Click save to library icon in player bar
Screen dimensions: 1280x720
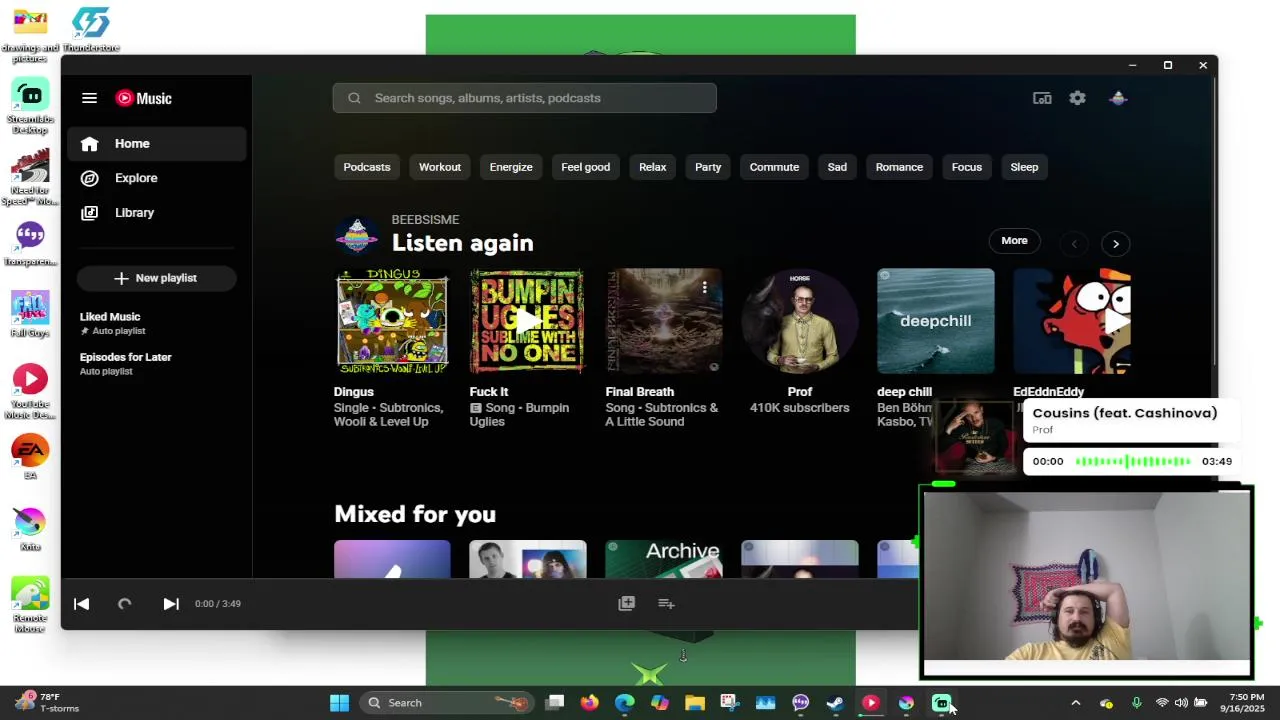pos(626,603)
